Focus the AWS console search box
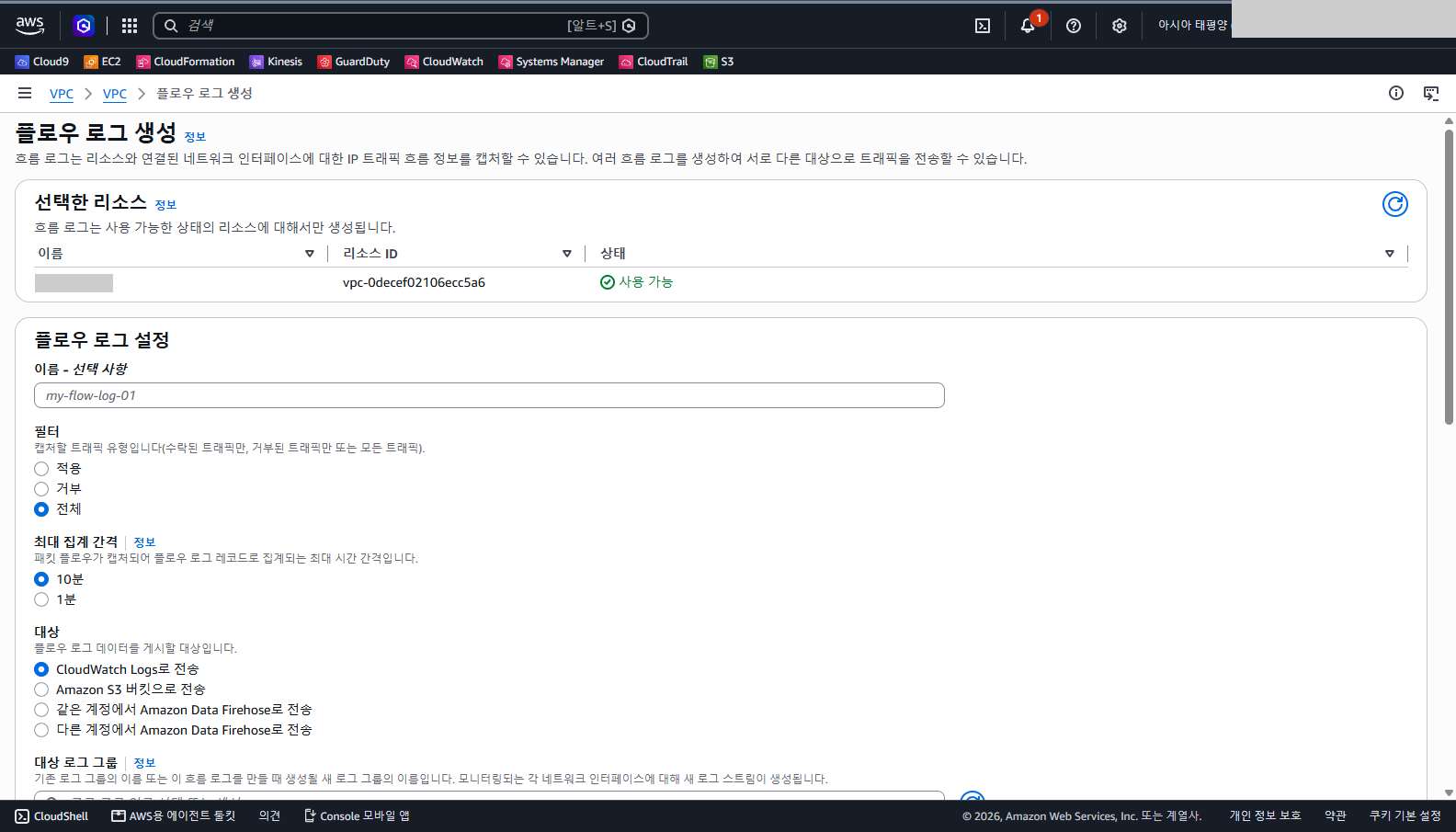Viewport: 1456px width, 832px height. pos(401,26)
